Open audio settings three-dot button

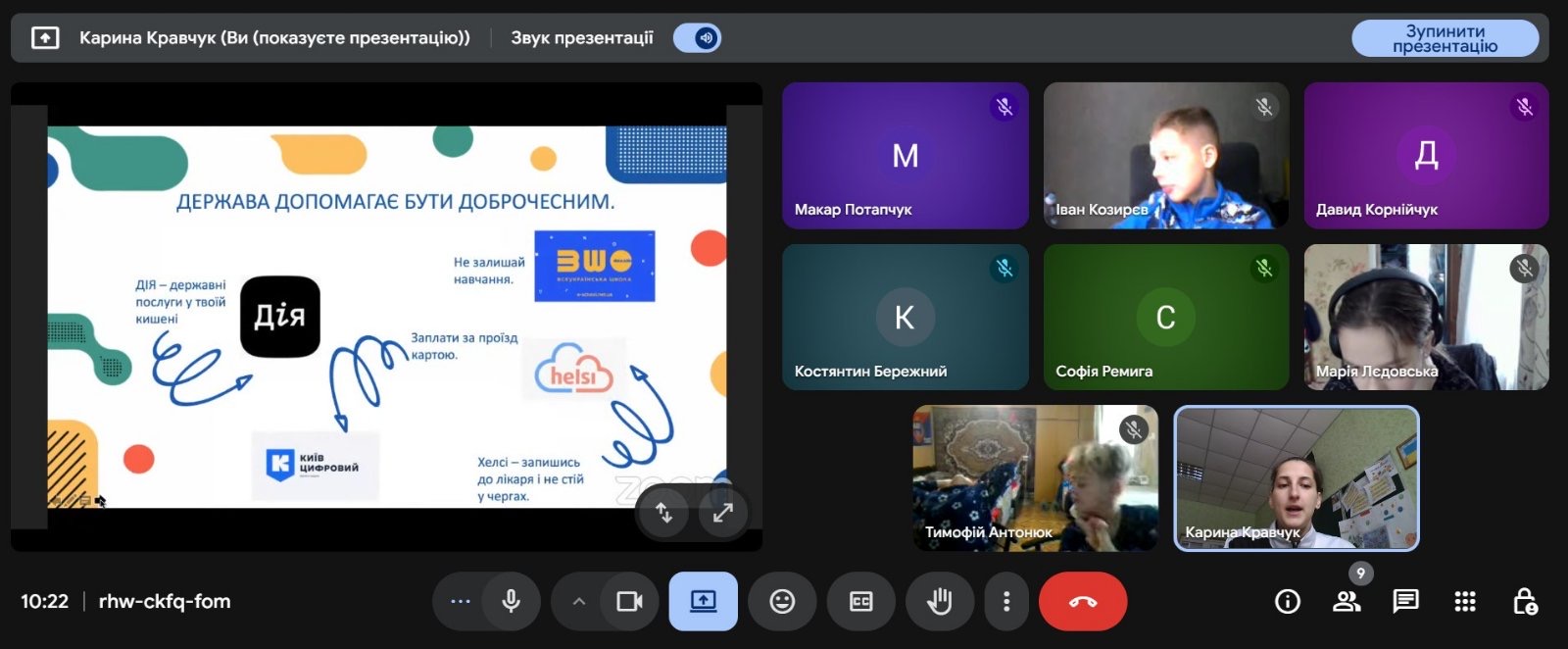460,601
